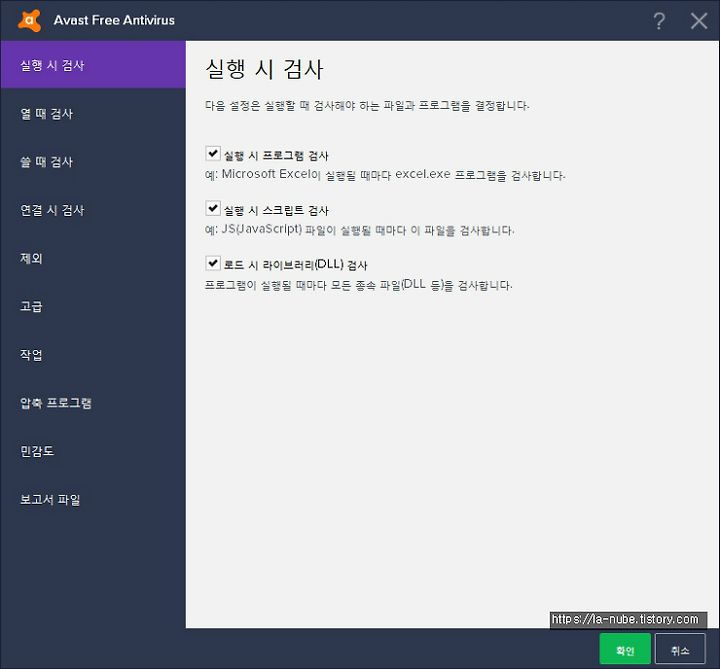The image size is (720, 669).
Task: Click the Avast Free Antivirus title text
Action: 114,20
